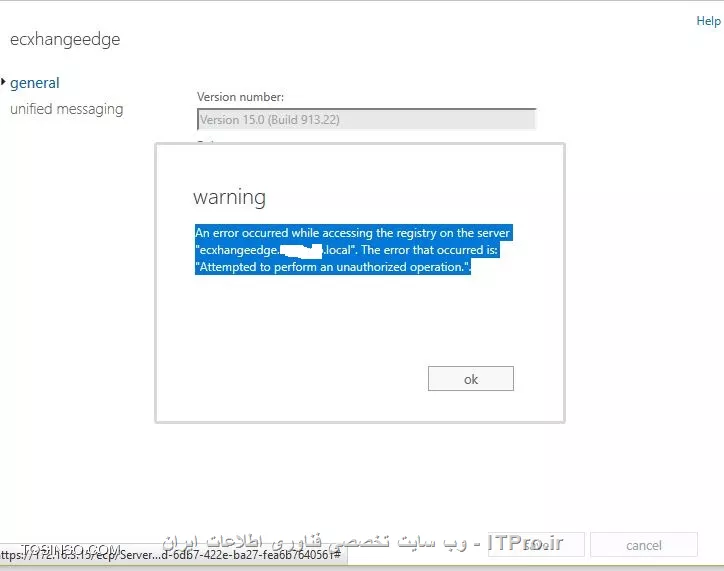Dismiss the warning with ok button
The height and width of the screenshot is (571, 724).
pyautogui.click(x=471, y=379)
